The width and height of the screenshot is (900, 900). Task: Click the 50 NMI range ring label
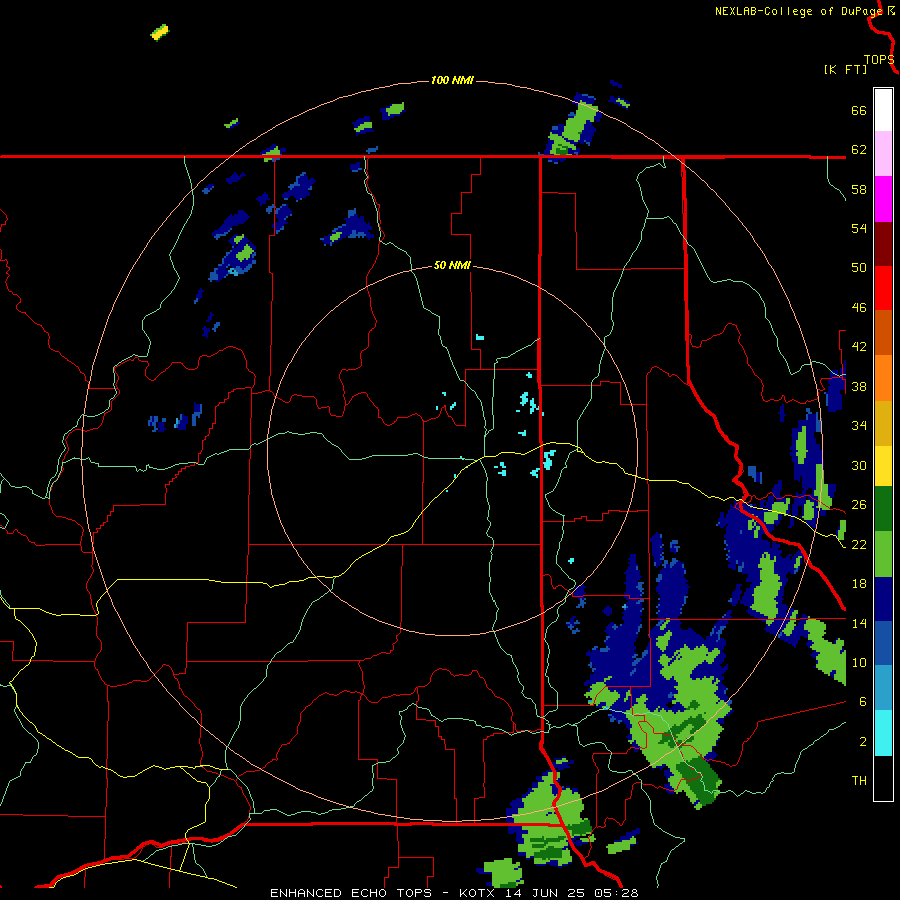pos(452,265)
